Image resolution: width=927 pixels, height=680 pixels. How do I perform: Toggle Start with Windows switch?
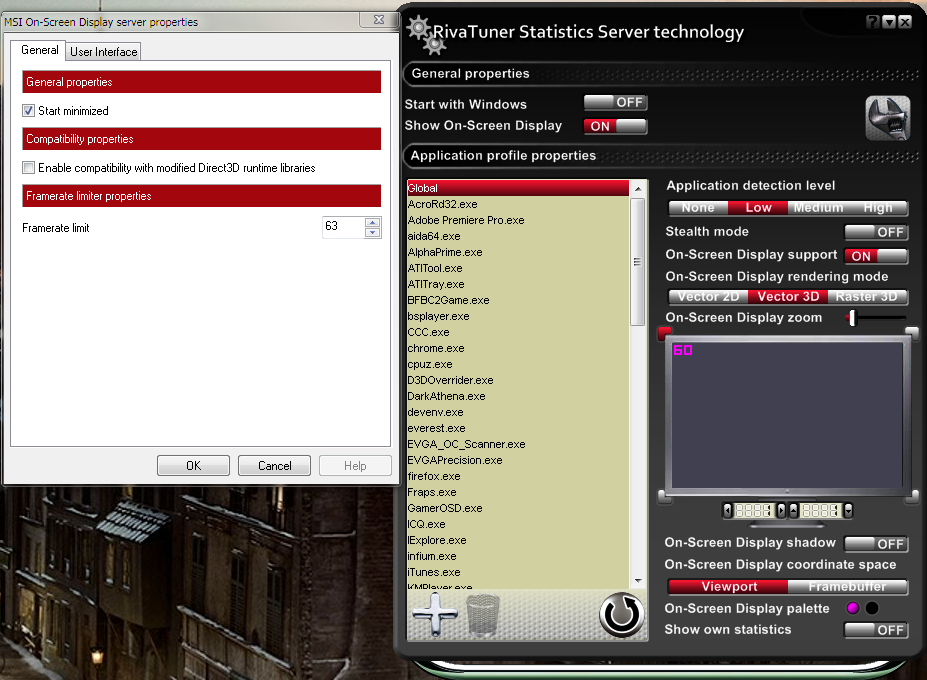click(x=615, y=102)
